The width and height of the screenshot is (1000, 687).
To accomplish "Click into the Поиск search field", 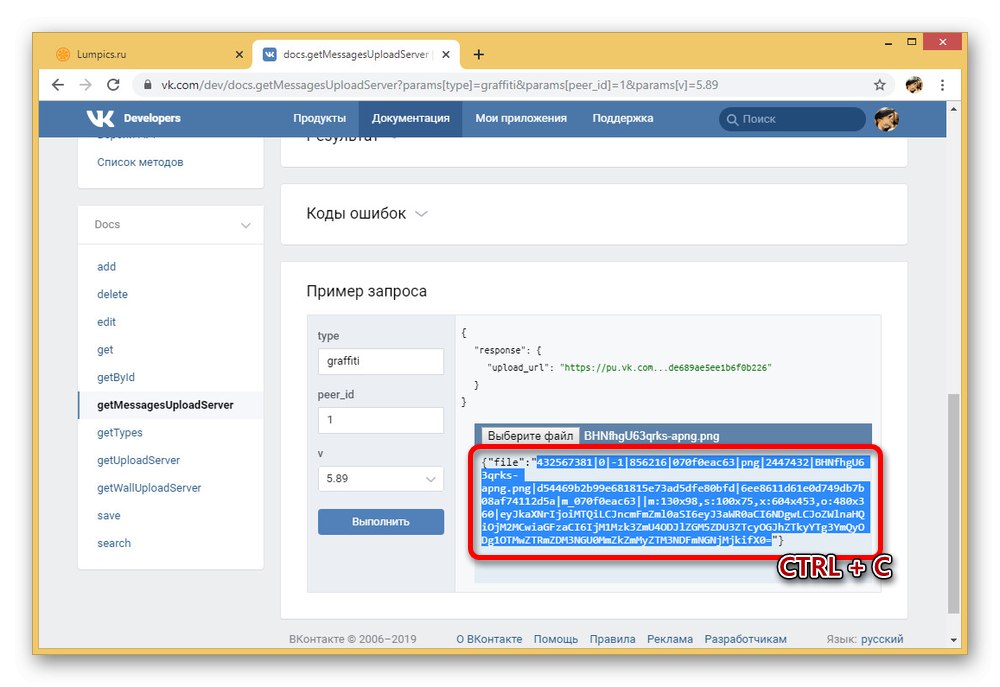I will [792, 119].
